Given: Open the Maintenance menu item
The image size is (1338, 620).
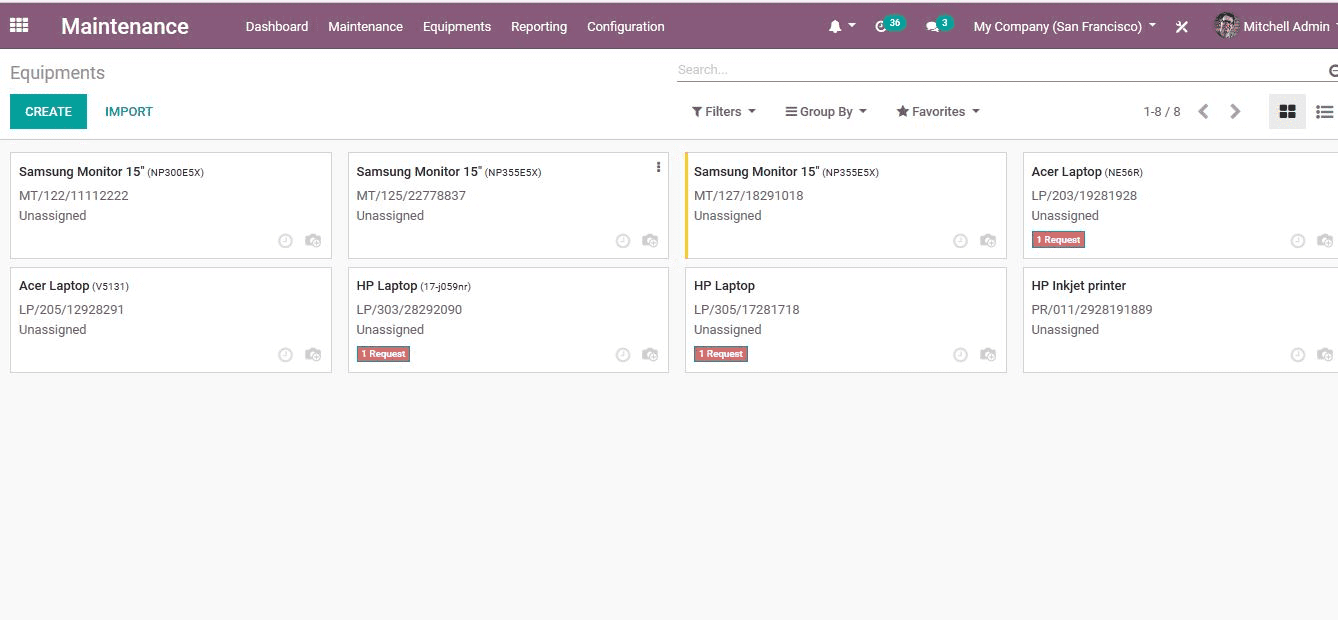Looking at the screenshot, I should click(366, 27).
